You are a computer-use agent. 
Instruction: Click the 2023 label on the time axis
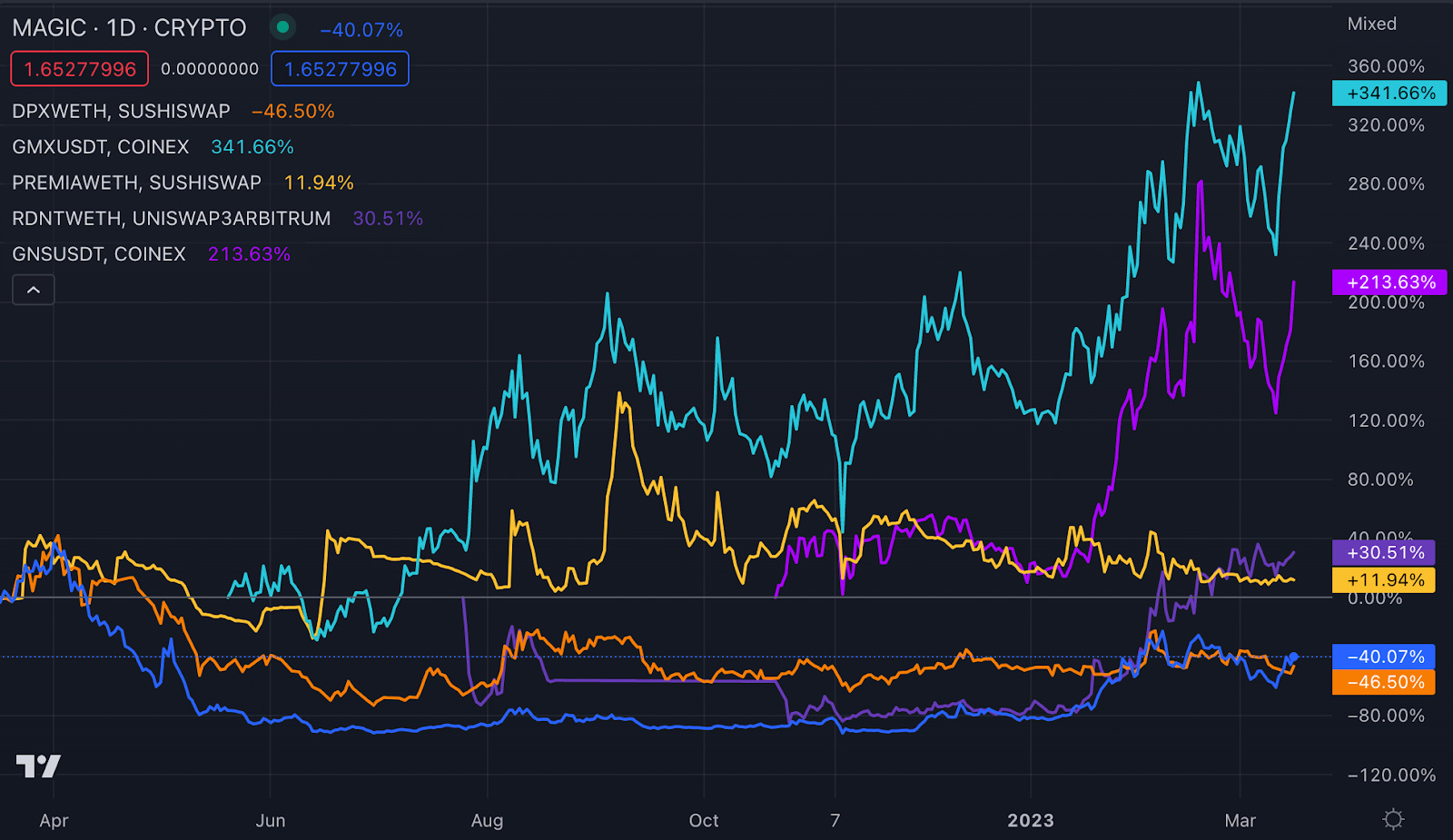point(1030,819)
